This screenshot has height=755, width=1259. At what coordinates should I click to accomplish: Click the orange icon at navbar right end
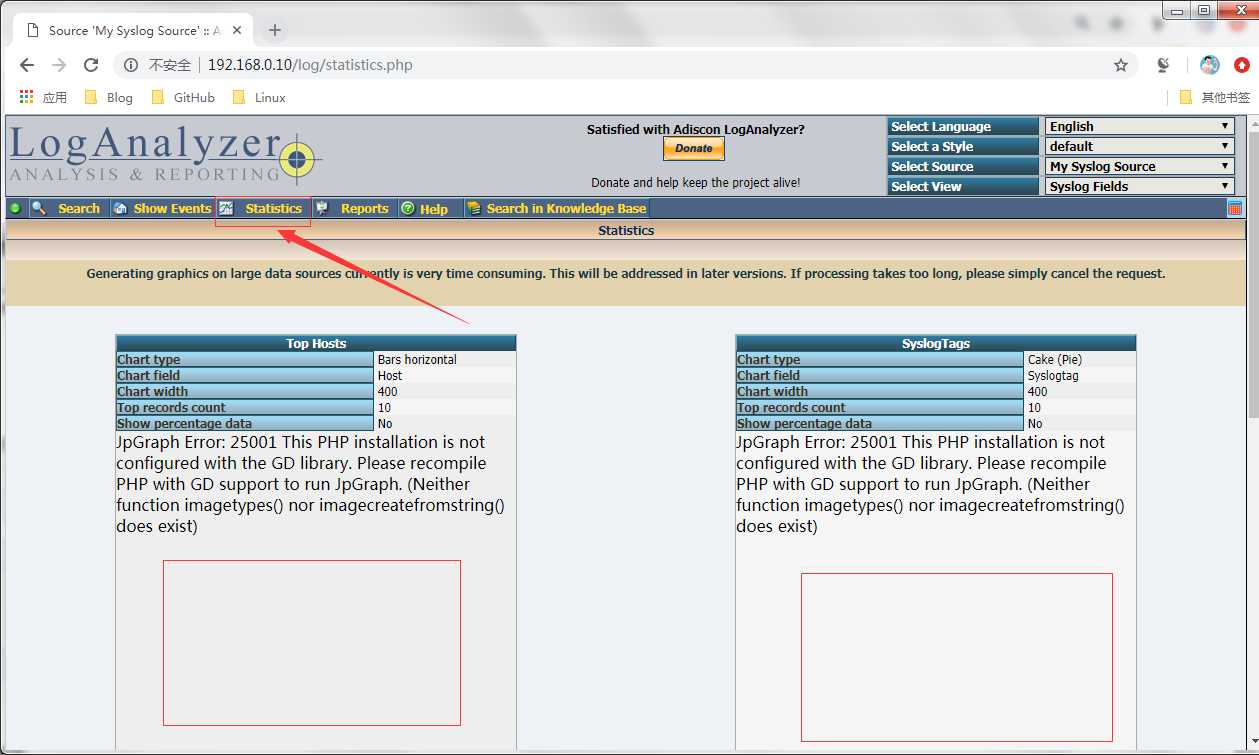pyautogui.click(x=1235, y=208)
